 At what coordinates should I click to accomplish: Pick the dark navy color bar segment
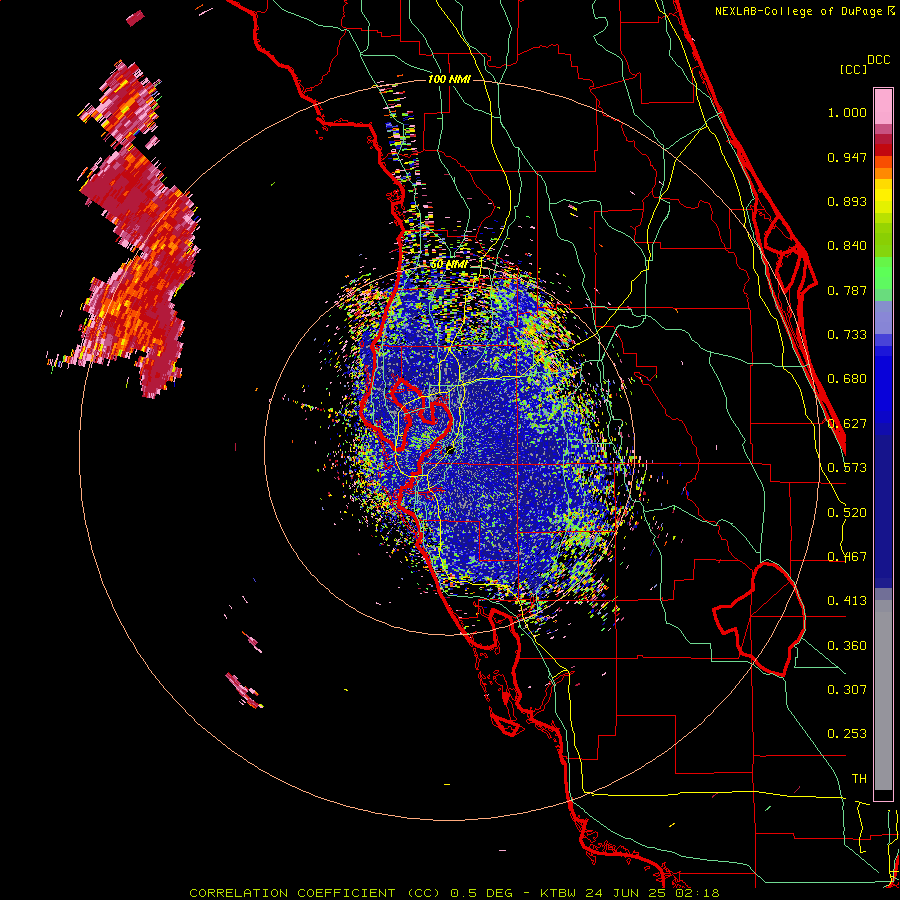click(x=883, y=510)
